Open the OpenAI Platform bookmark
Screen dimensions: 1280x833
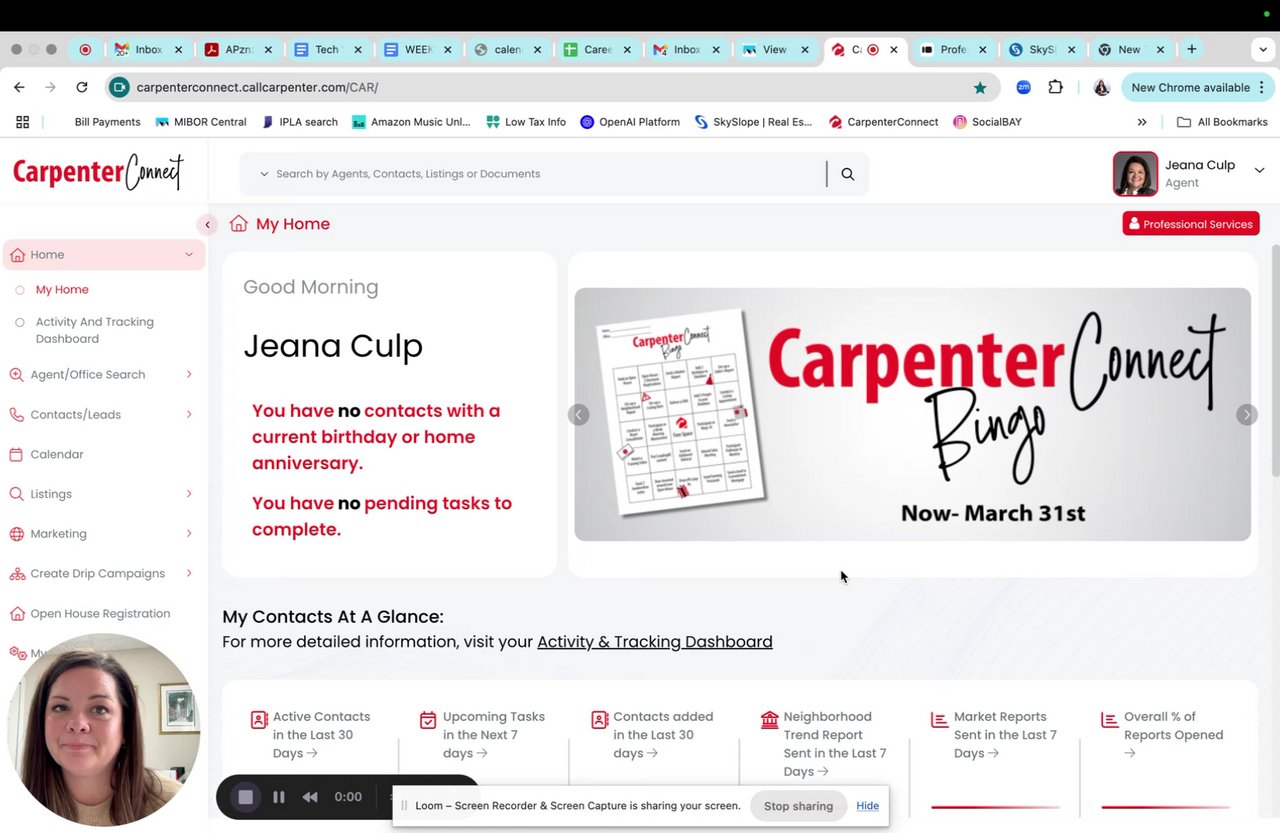point(630,122)
